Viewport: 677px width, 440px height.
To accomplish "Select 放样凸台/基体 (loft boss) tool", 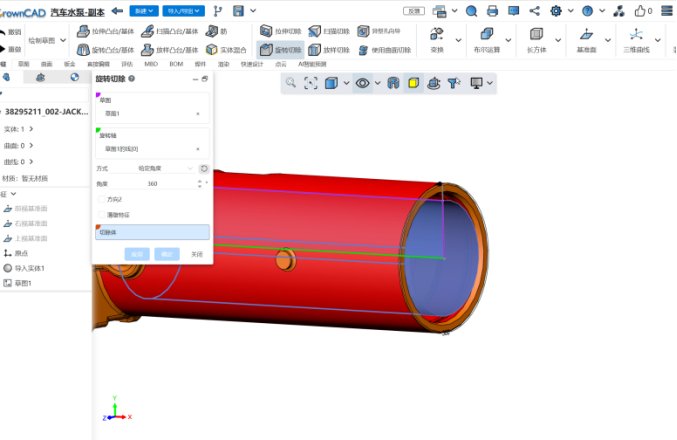I will [170, 50].
